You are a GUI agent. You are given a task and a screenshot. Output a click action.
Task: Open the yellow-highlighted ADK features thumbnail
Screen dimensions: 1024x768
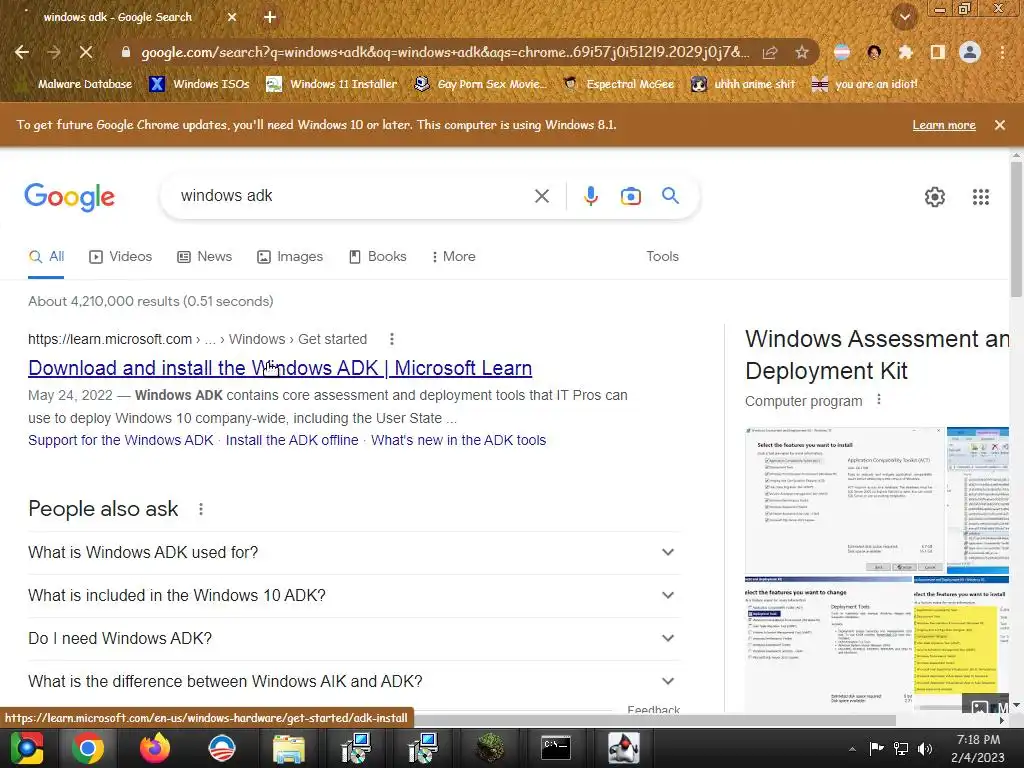[961, 644]
